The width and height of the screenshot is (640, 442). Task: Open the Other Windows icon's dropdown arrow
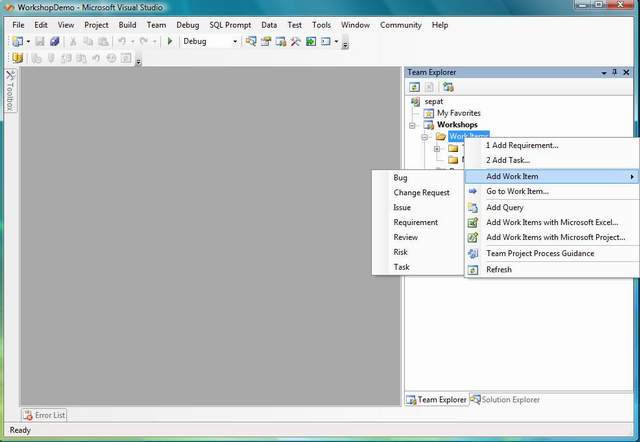point(336,42)
